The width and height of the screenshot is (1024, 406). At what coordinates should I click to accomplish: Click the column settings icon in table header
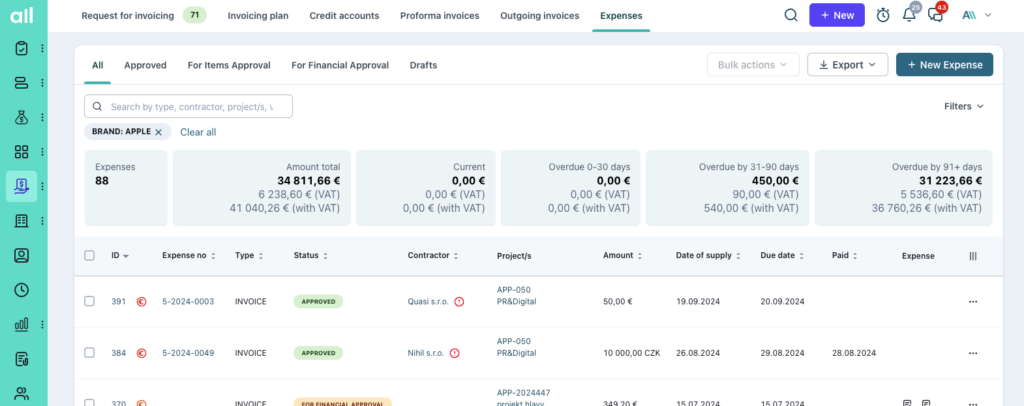click(x=973, y=256)
